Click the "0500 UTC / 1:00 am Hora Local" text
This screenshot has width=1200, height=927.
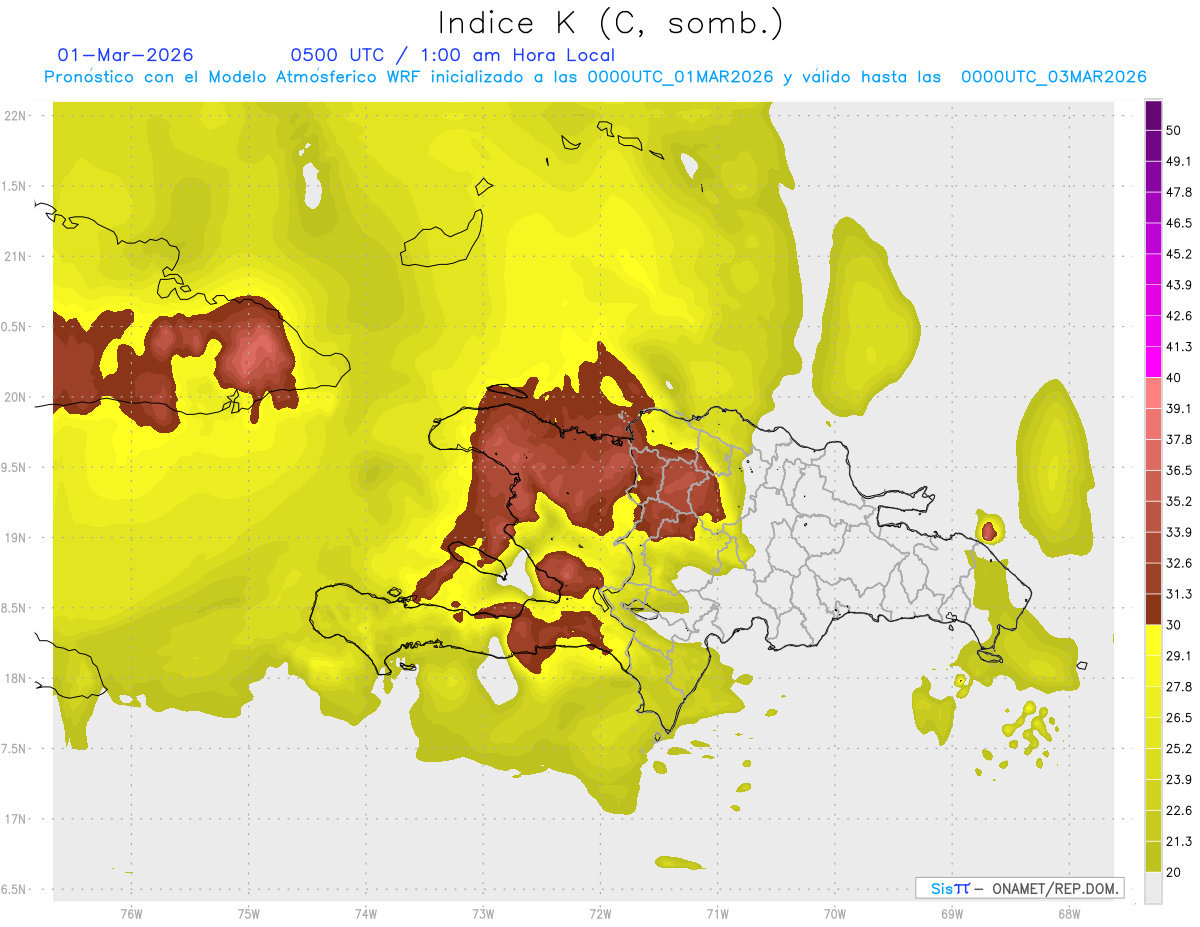click(x=452, y=55)
